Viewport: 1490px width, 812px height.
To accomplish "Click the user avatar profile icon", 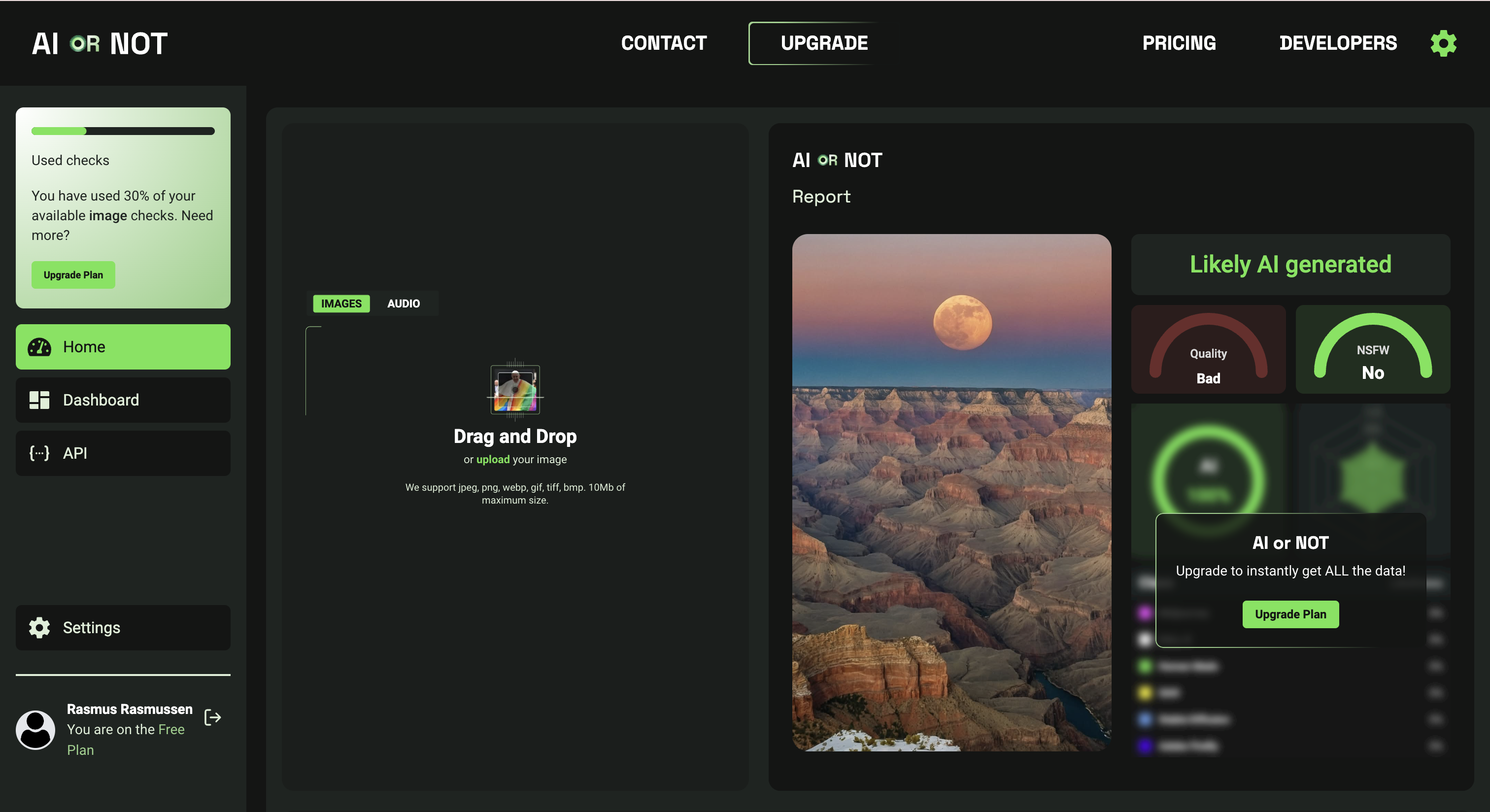I will [35, 730].
